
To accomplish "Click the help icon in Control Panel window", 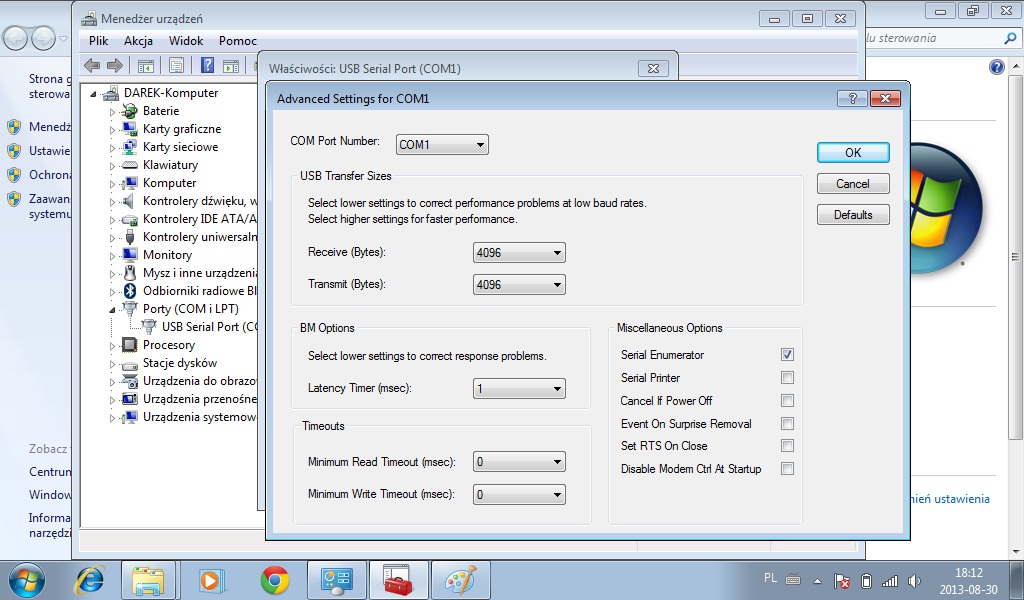I will point(997,67).
